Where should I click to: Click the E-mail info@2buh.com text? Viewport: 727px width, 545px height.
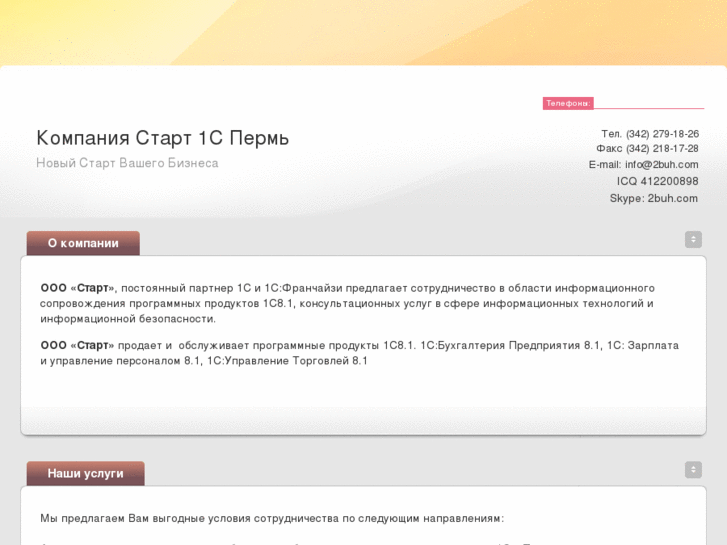[x=644, y=165]
